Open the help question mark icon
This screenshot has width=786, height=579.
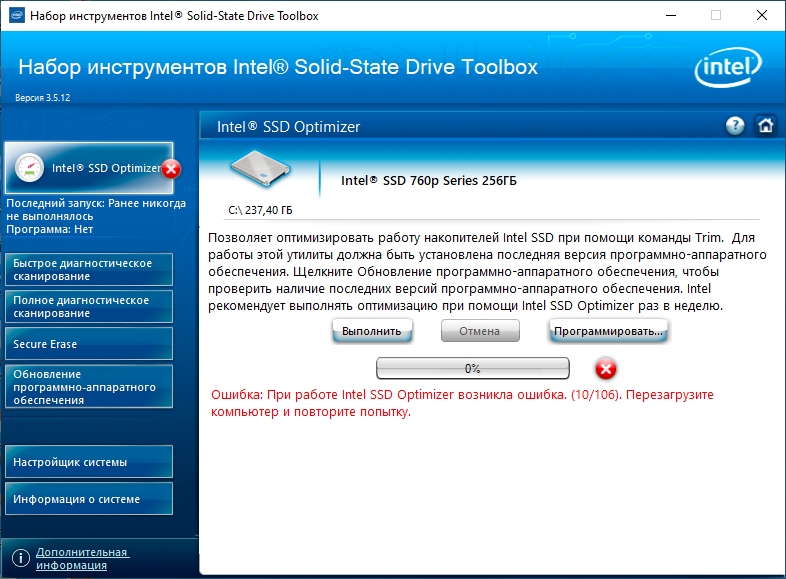(735, 125)
